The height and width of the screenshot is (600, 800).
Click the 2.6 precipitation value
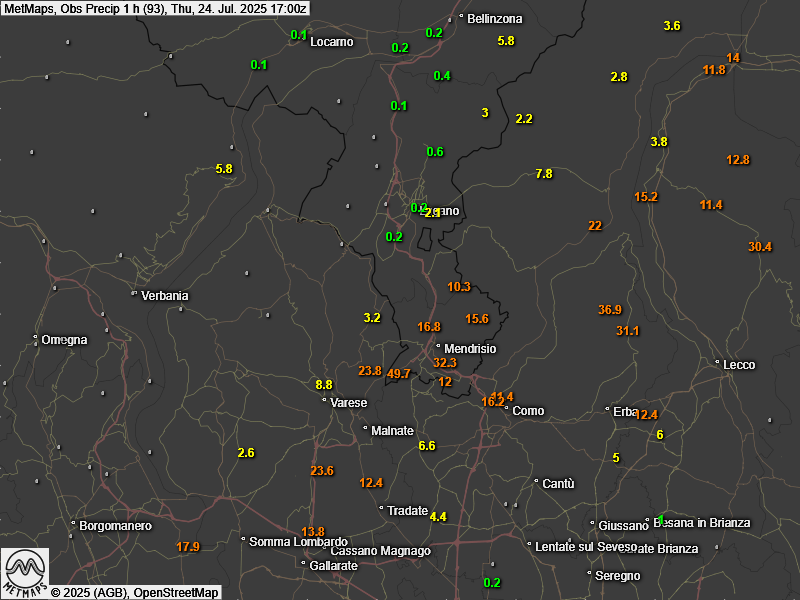tap(246, 453)
